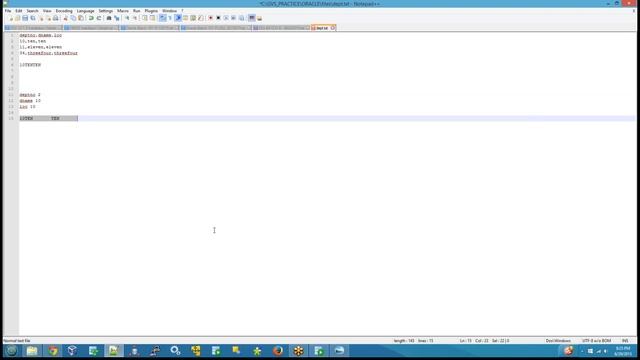The image size is (640, 360).
Task: Open the Window menu
Action: tap(169, 11)
